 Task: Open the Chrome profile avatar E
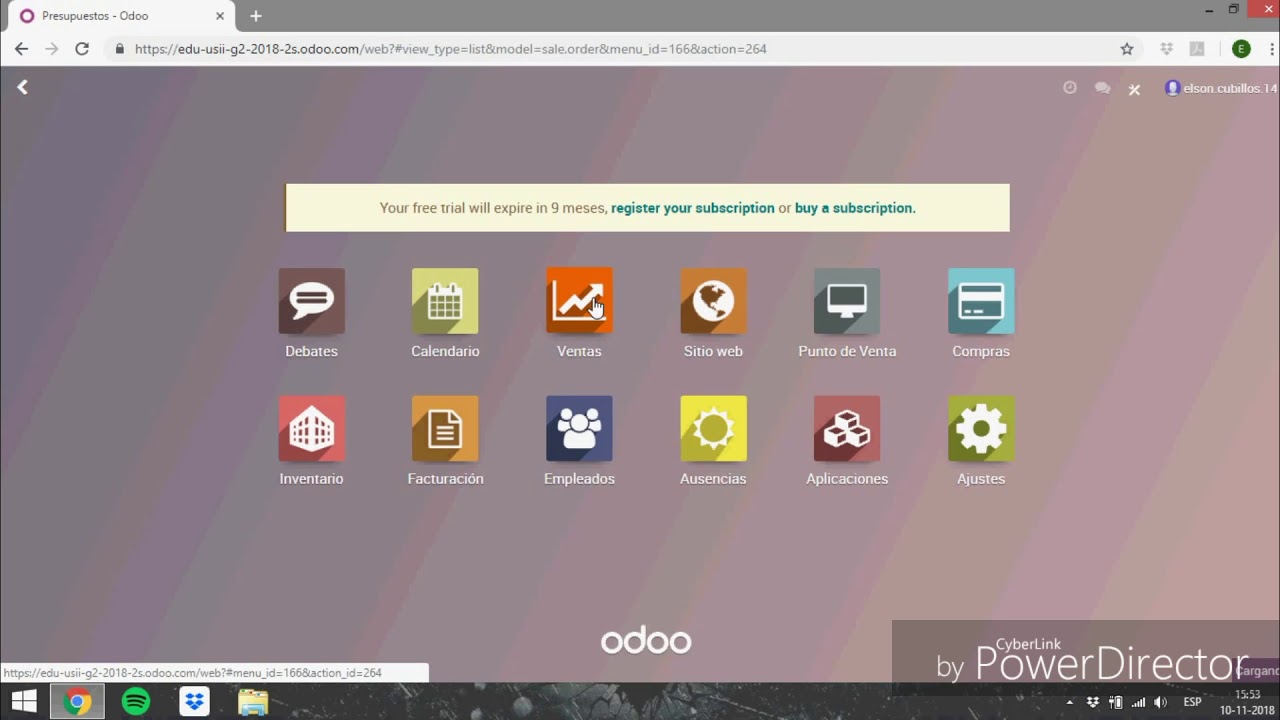tap(1241, 49)
